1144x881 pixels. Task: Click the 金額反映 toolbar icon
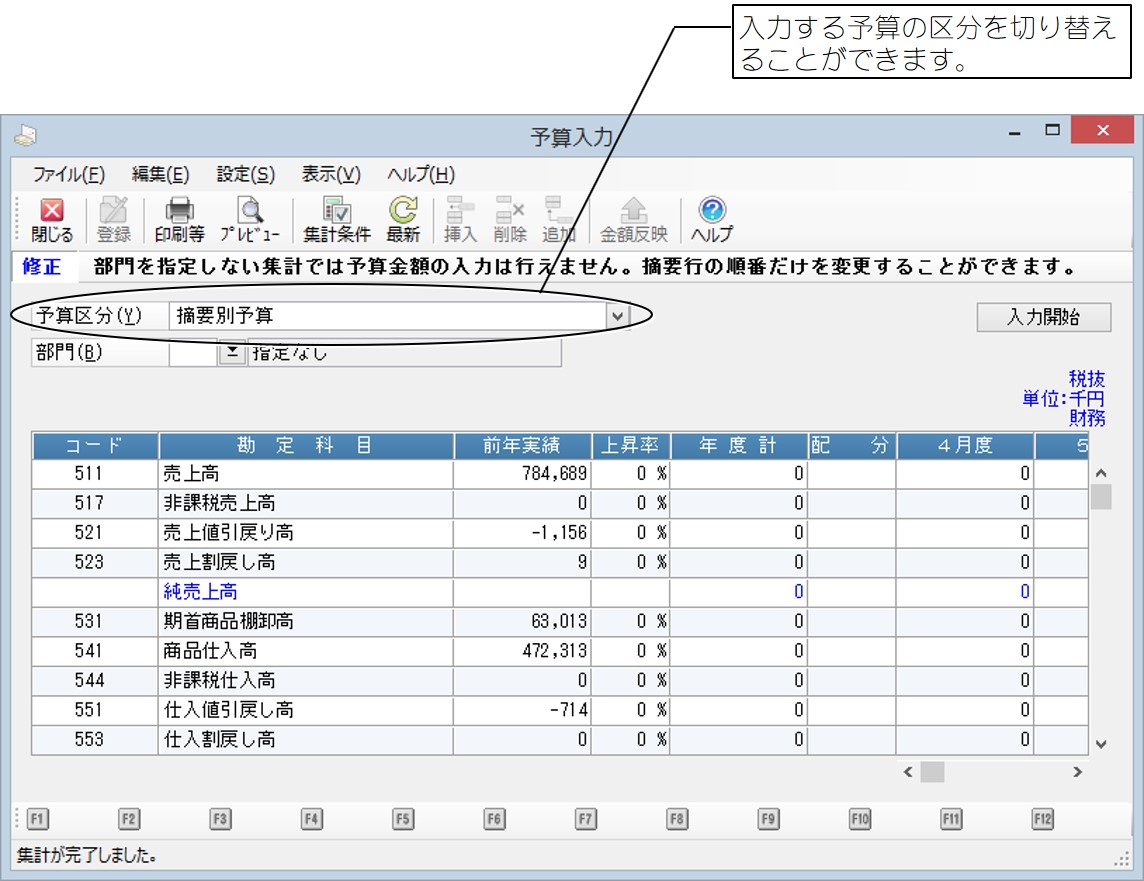[633, 219]
